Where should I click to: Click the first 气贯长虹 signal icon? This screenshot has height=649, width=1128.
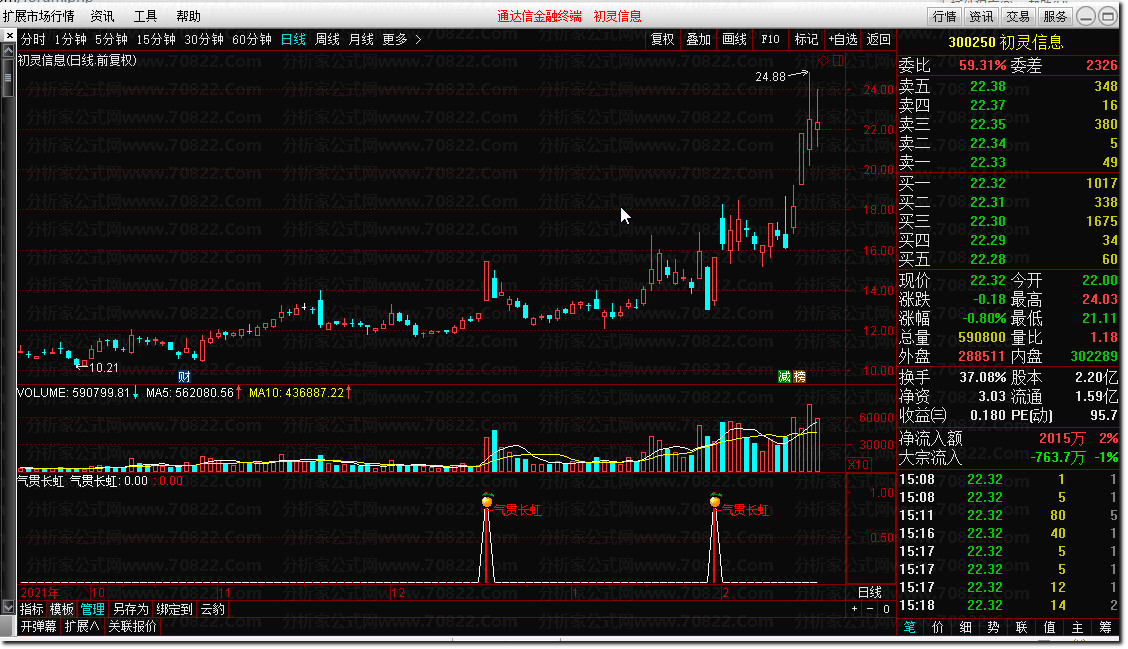point(487,500)
